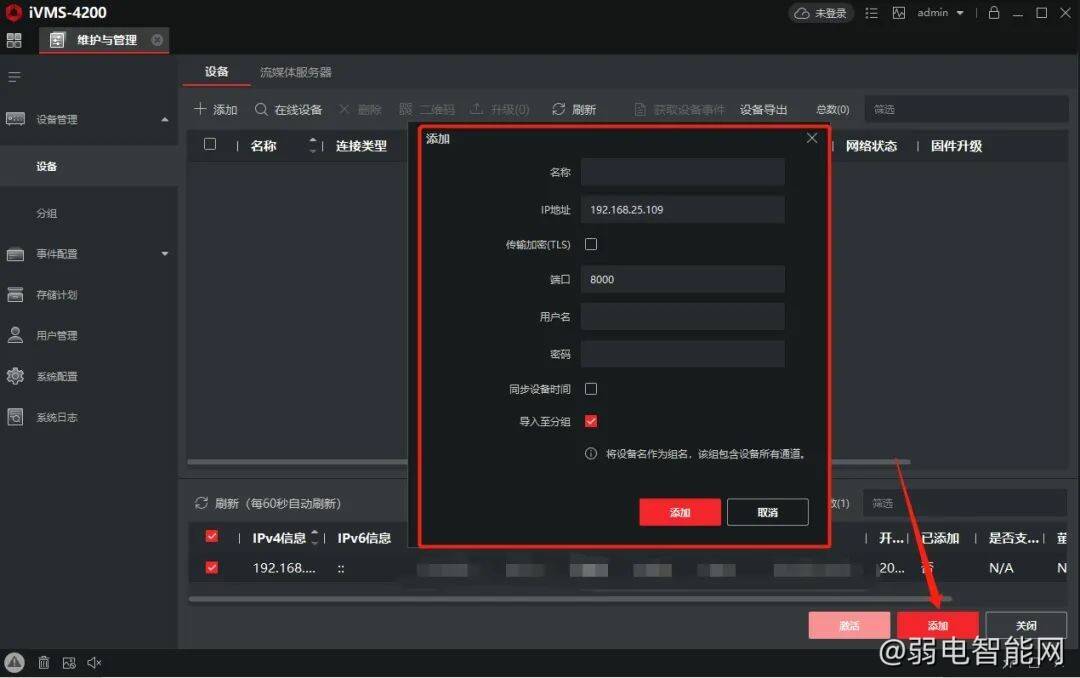
Task: Enable the 同步设备时间 checkbox
Action: click(591, 389)
